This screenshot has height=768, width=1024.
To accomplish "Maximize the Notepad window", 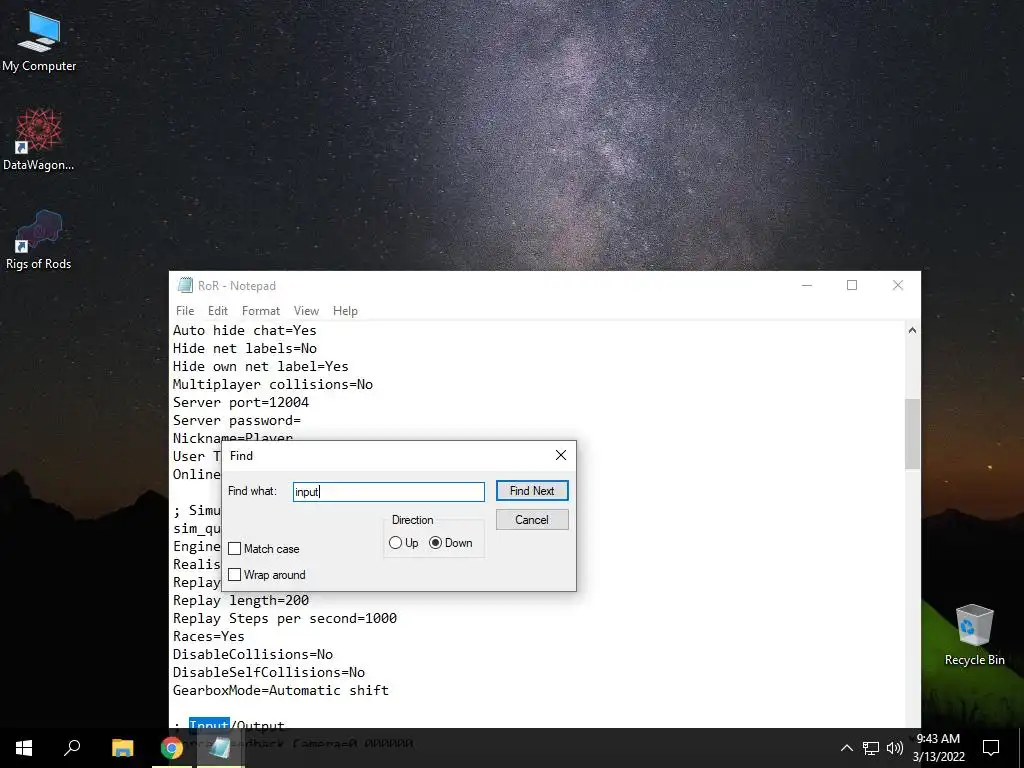I will click(x=852, y=285).
